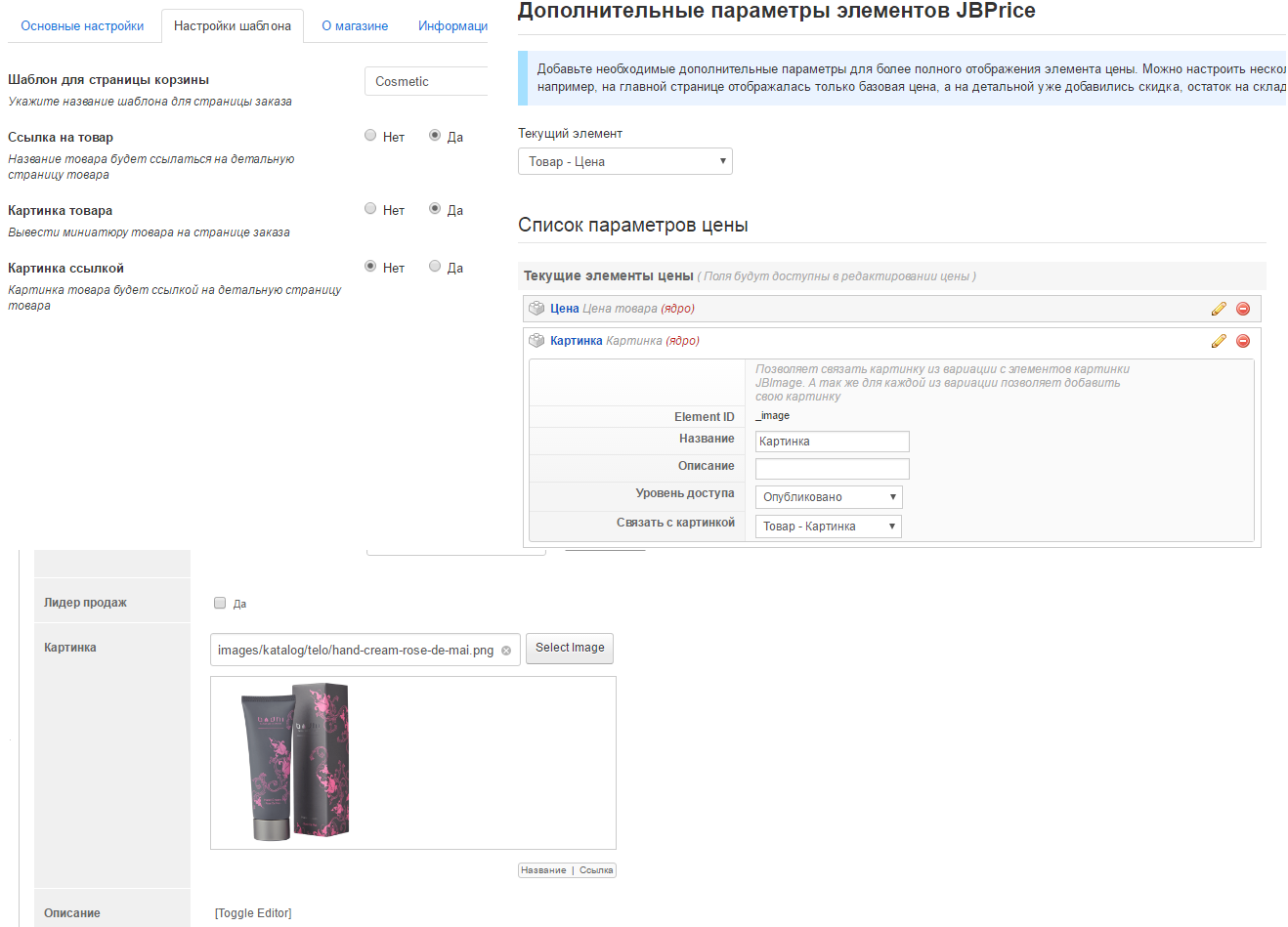Click the hand cream product thumbnail
Viewport: 1288px width, 927px height.
pyautogui.click(x=295, y=762)
